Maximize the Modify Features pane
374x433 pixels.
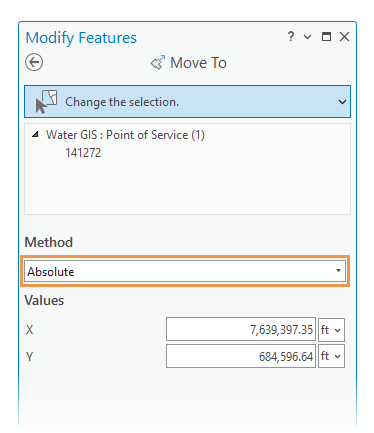(x=326, y=36)
